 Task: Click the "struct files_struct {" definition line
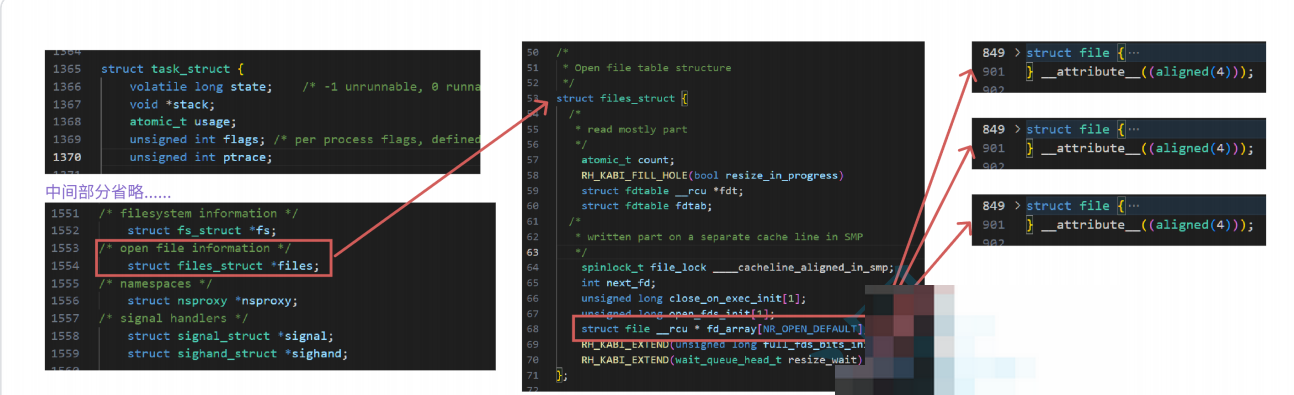click(x=622, y=99)
